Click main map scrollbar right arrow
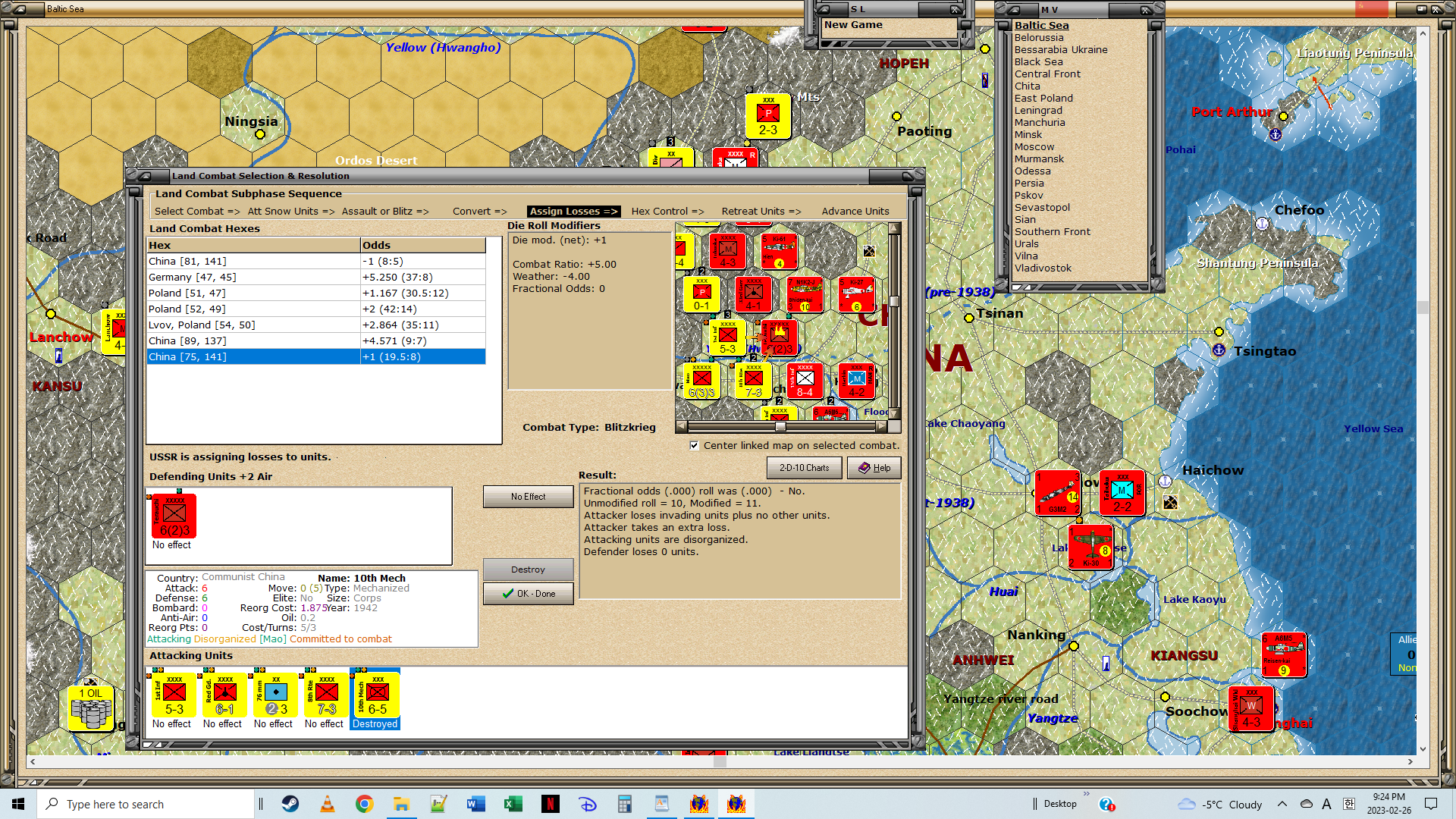This screenshot has height=819, width=1456. click(x=1410, y=761)
